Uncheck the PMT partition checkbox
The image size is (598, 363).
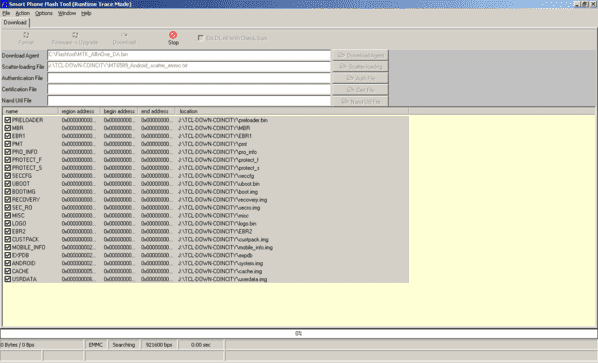pyautogui.click(x=8, y=144)
